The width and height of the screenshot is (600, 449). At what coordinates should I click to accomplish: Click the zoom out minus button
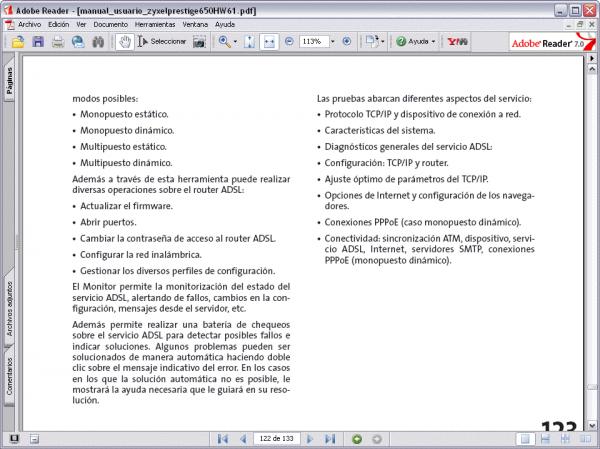(289, 42)
